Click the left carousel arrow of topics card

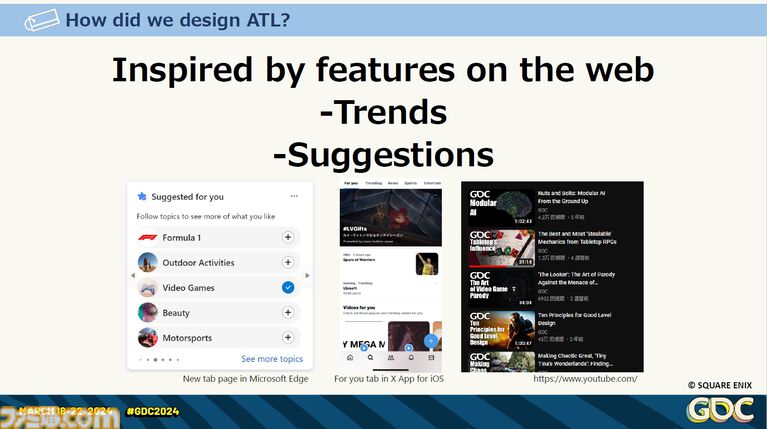pos(133,275)
